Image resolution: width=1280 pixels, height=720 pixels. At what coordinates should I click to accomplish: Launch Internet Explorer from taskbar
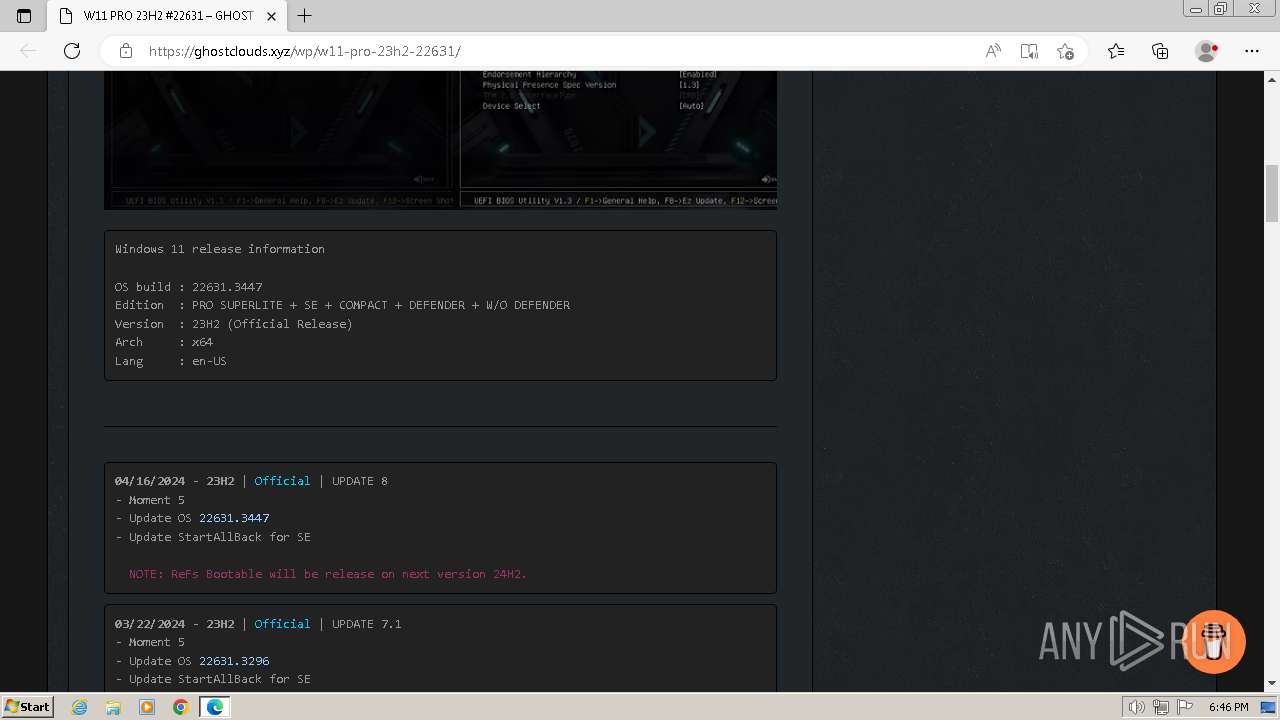coord(80,707)
